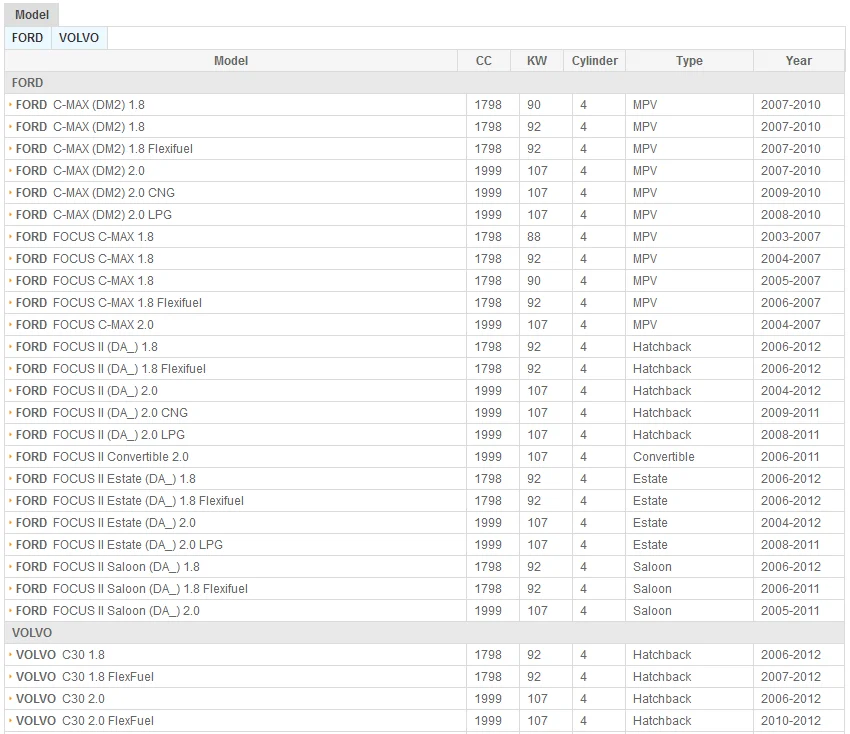Select FORD FOCUS II Estate (DA_) 1.8 Flexifuel
This screenshot has width=850, height=734.
coord(424,501)
